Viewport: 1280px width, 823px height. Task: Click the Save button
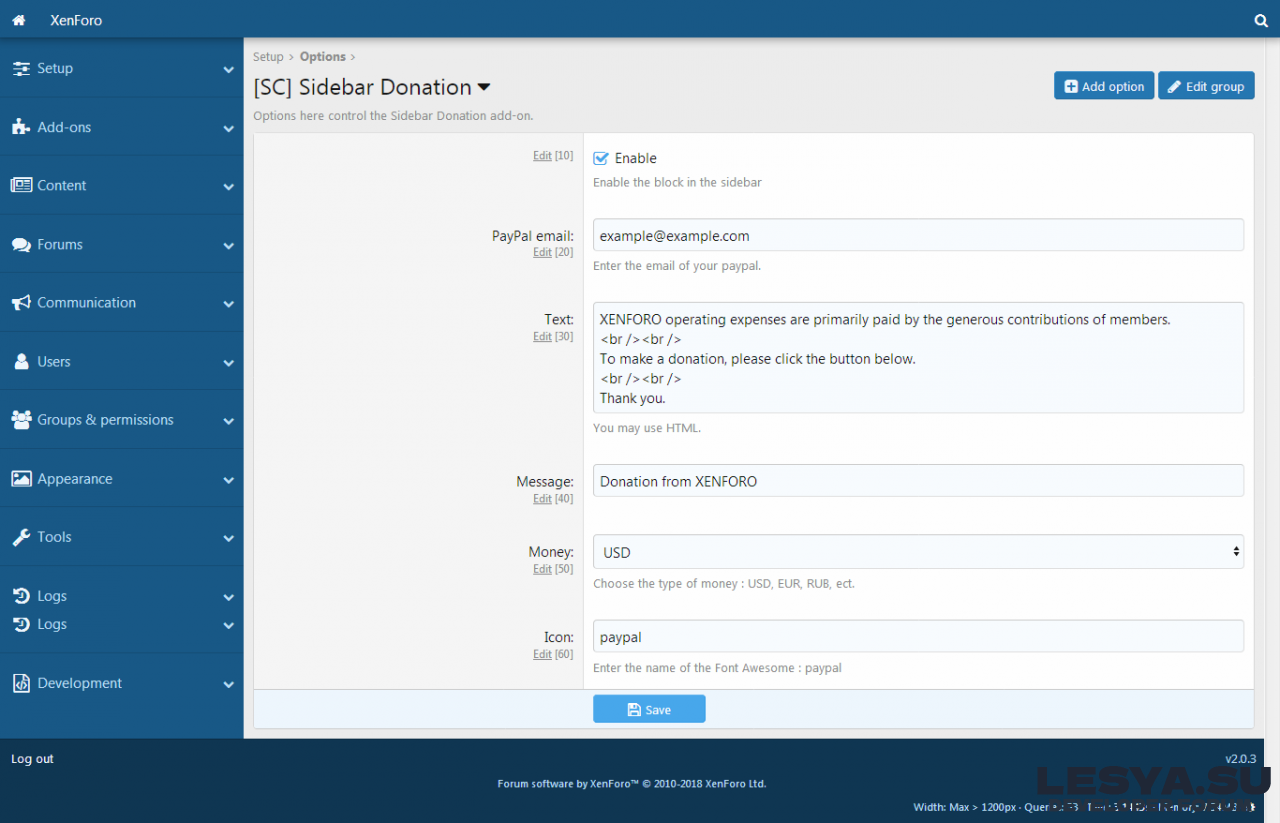point(649,709)
